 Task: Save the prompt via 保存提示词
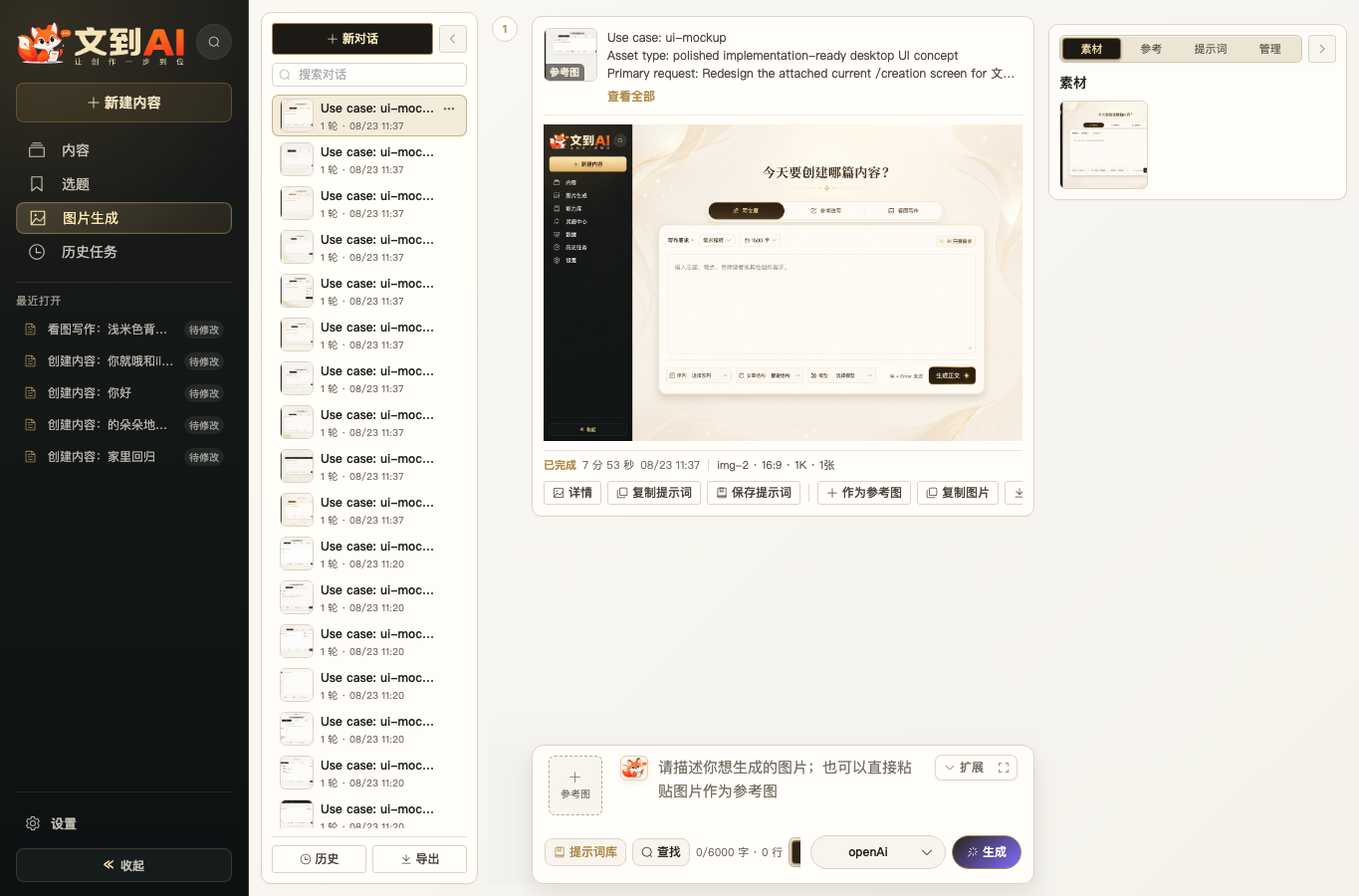click(x=754, y=493)
